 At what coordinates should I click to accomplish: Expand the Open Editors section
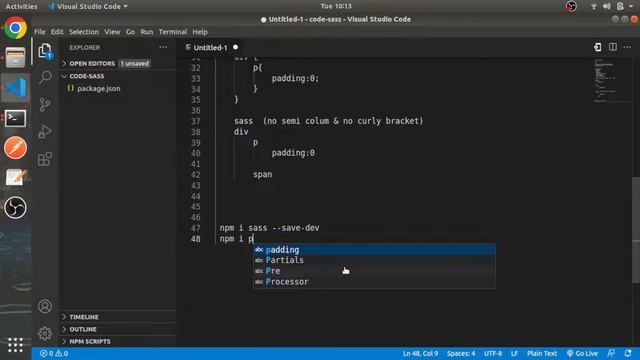tap(91, 63)
